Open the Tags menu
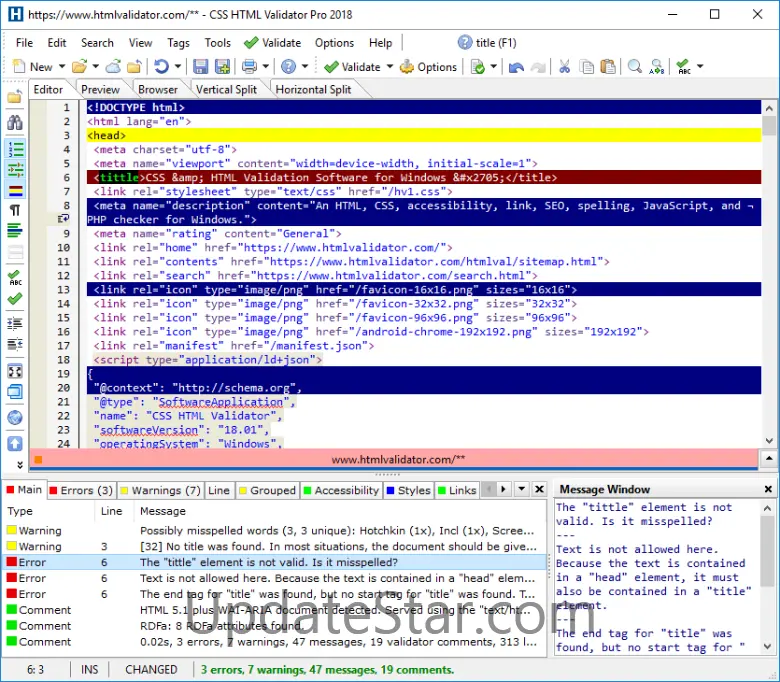The height and width of the screenshot is (682, 780). coord(178,43)
